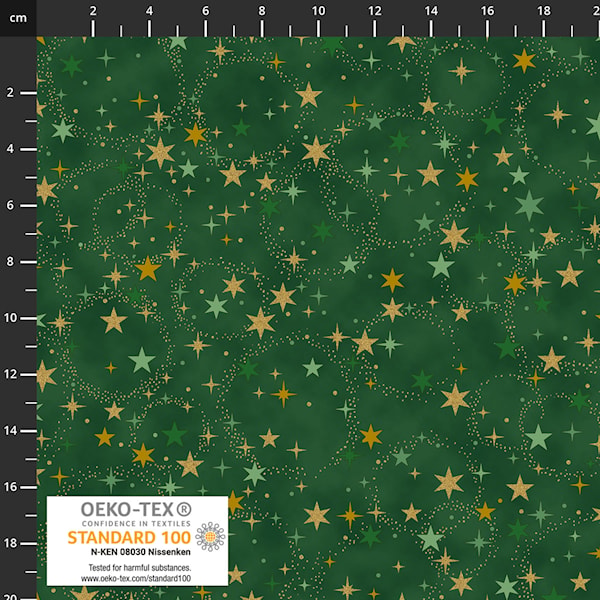Click the orange "STANDARD 100" text
600x600 pixels.
click(x=129, y=538)
